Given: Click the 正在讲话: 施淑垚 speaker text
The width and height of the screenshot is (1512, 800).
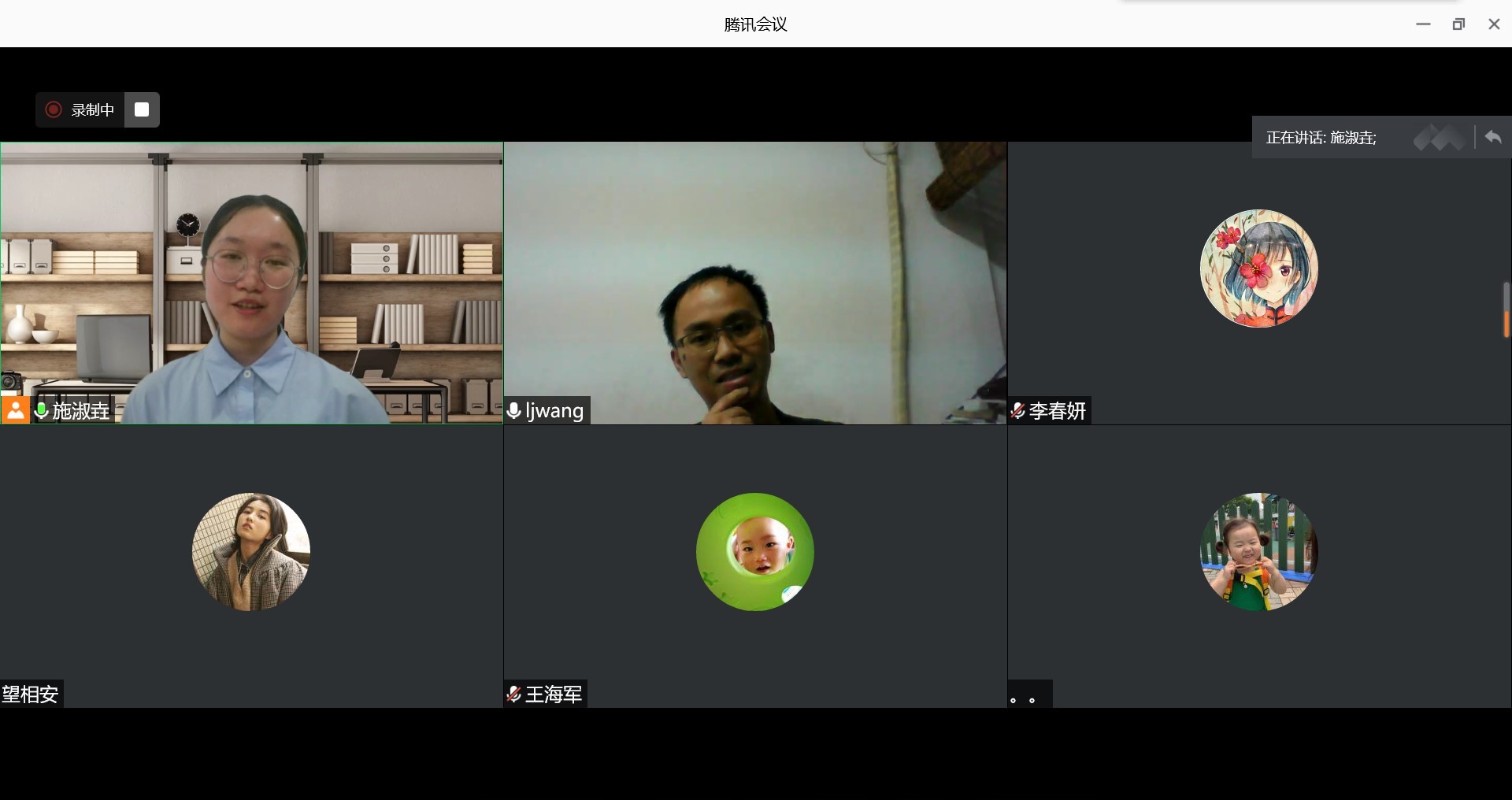Looking at the screenshot, I should click(x=1321, y=138).
